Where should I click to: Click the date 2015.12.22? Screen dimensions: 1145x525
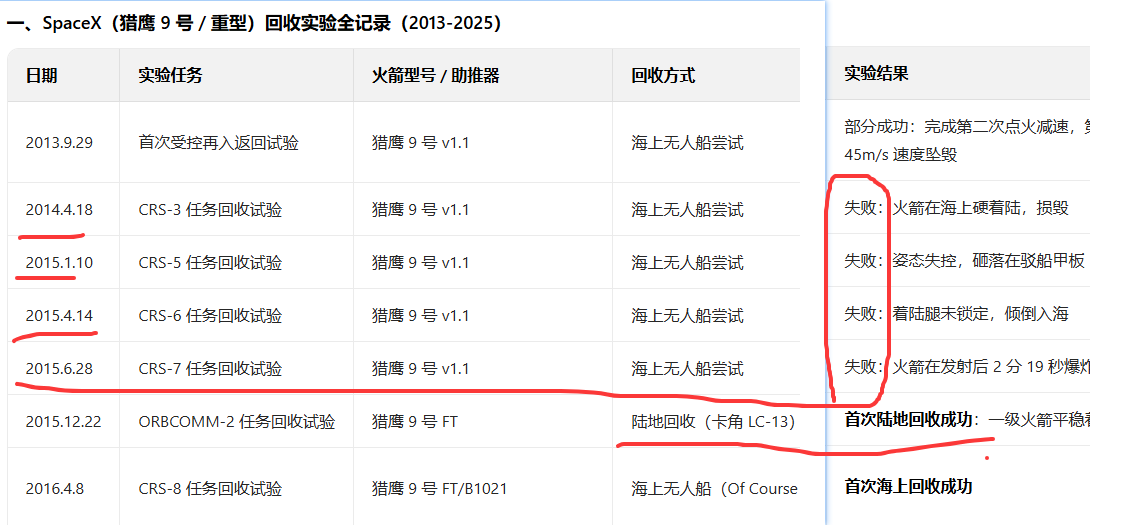63,421
